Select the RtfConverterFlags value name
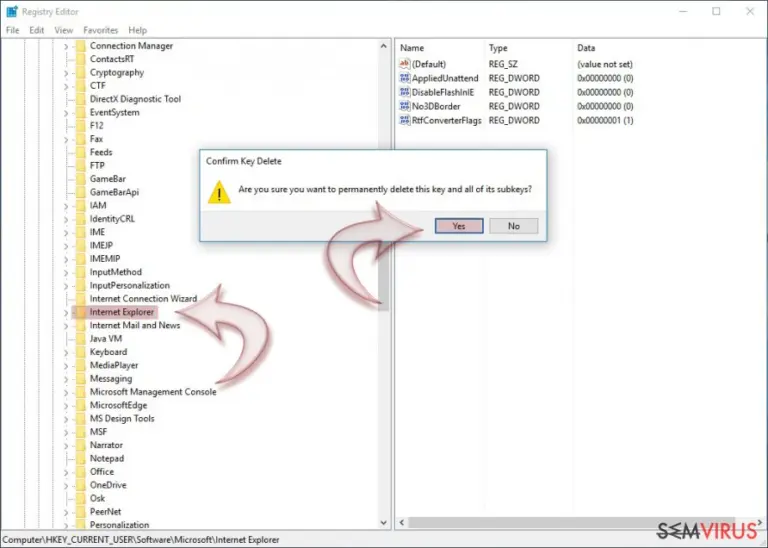 447,120
